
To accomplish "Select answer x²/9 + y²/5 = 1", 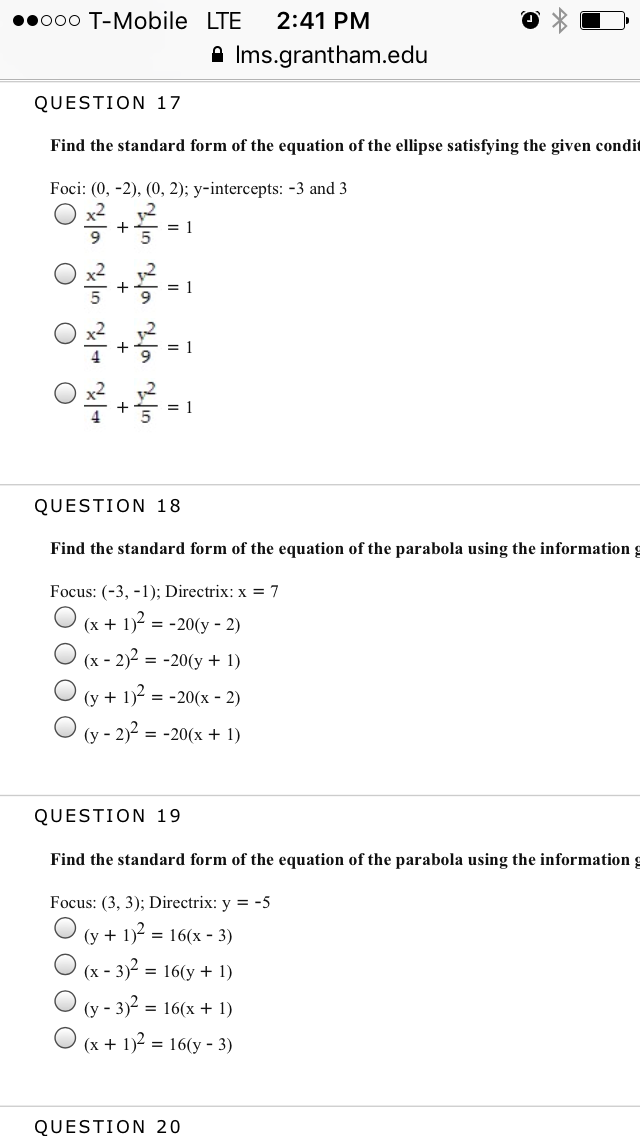I will point(65,214).
